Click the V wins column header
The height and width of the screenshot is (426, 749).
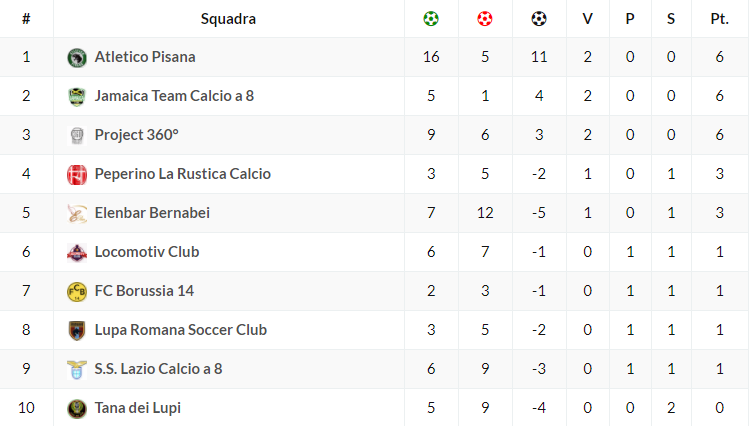(587, 18)
